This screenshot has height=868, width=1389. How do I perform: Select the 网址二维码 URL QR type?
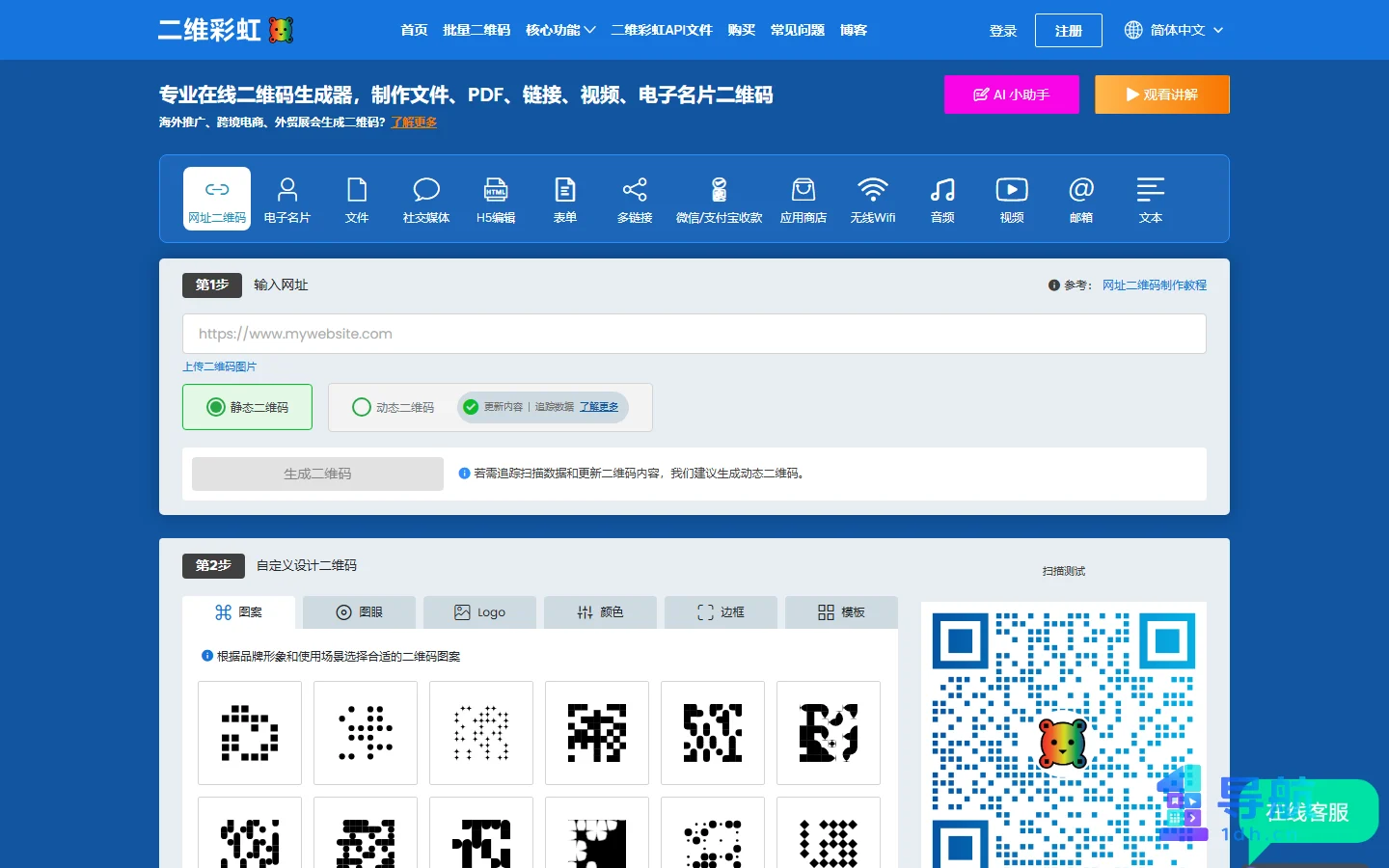(x=217, y=199)
